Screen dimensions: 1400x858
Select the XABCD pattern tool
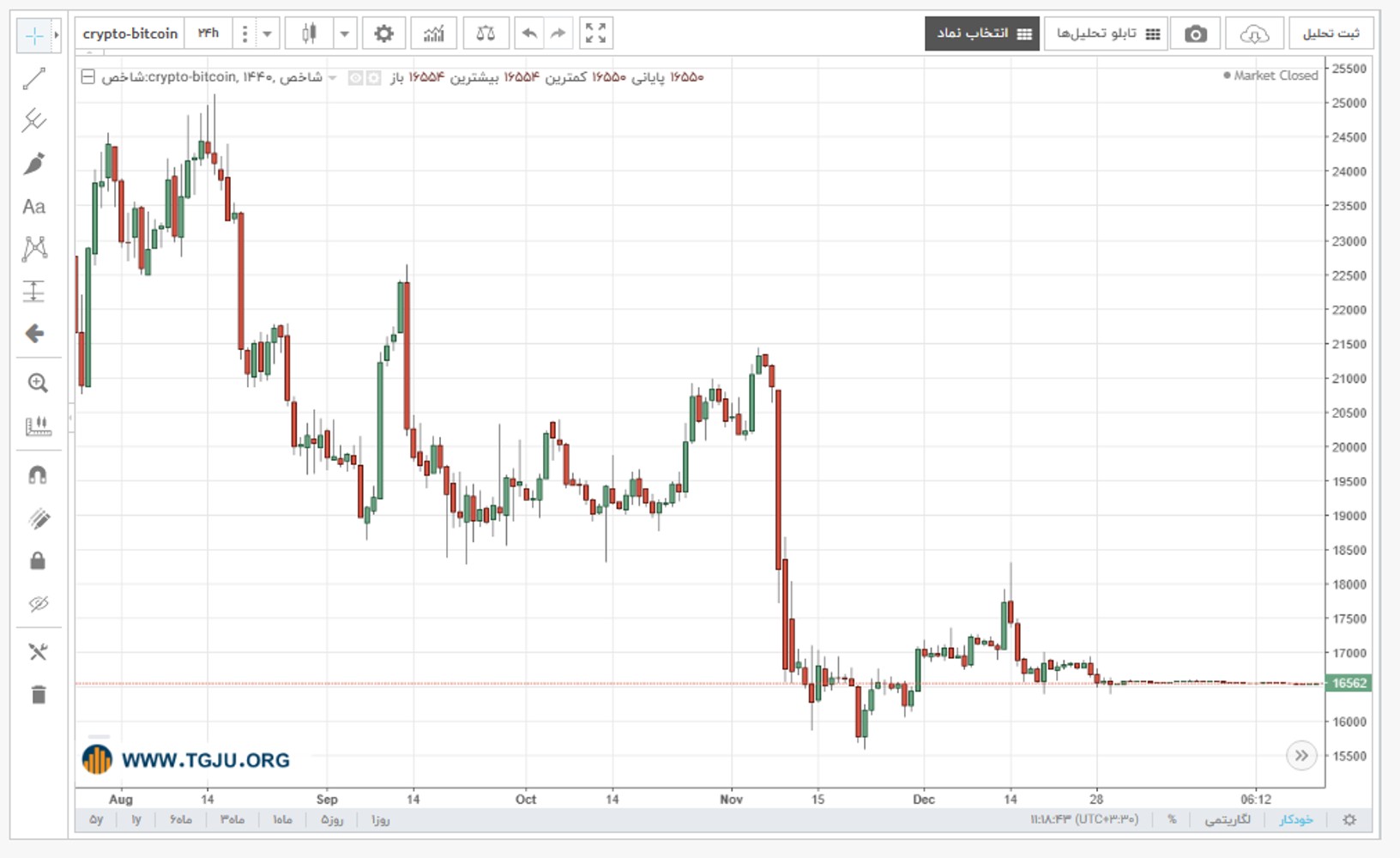[34, 249]
